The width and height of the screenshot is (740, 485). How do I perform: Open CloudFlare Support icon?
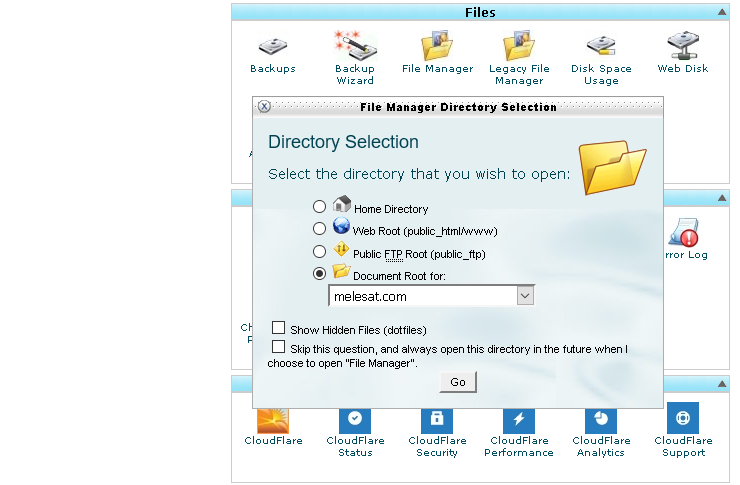(683, 419)
